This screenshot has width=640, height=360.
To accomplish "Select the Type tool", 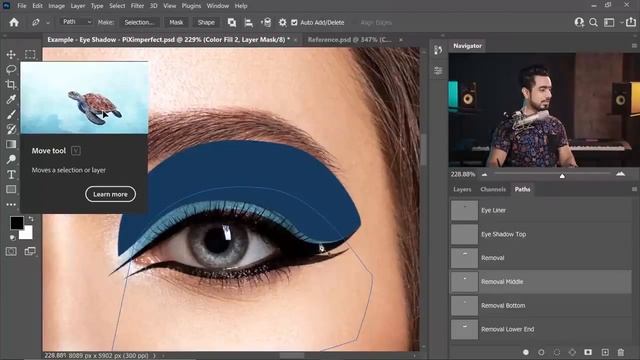I will click(x=11, y=174).
